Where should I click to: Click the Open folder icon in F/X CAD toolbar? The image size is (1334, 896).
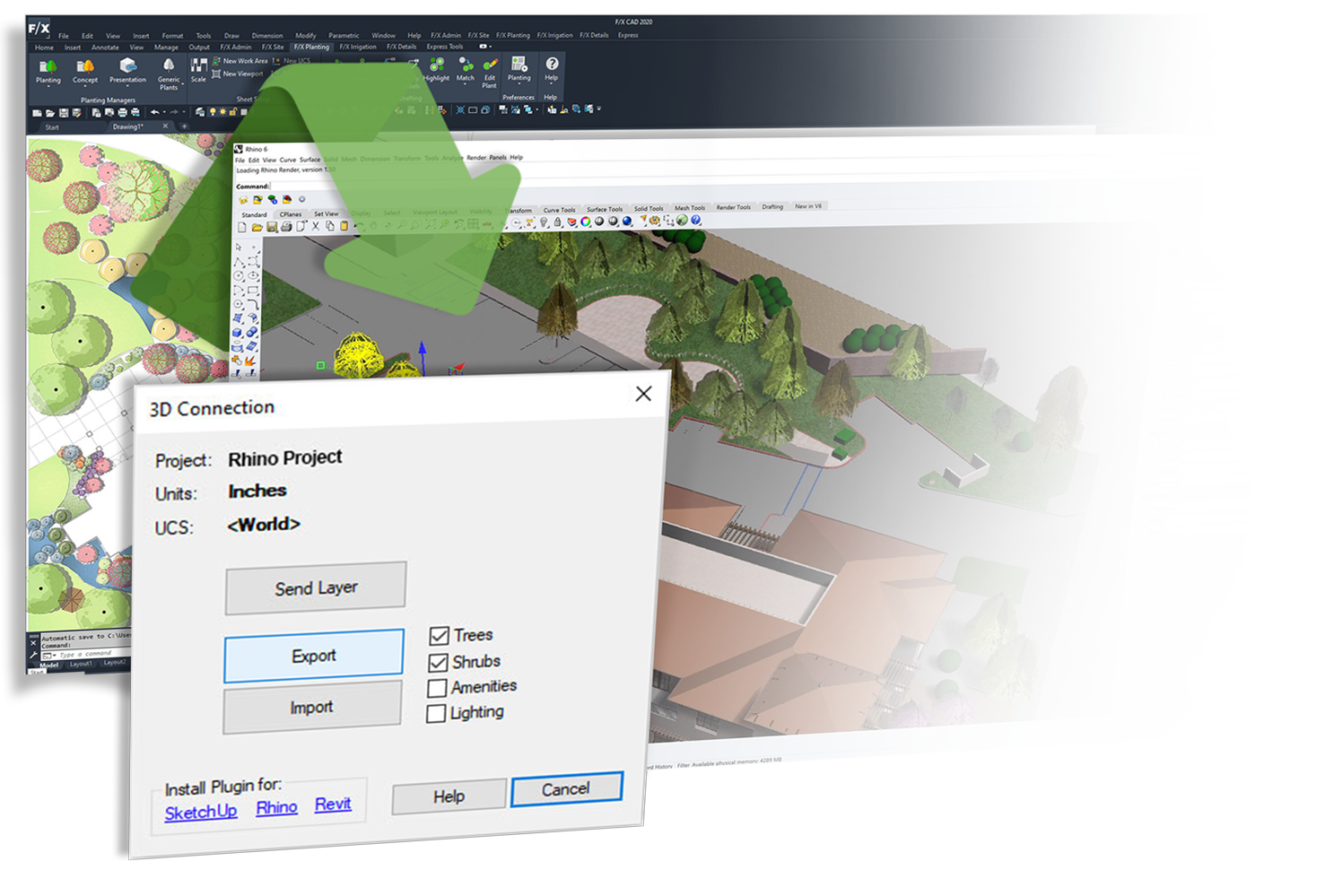pyautogui.click(x=50, y=112)
